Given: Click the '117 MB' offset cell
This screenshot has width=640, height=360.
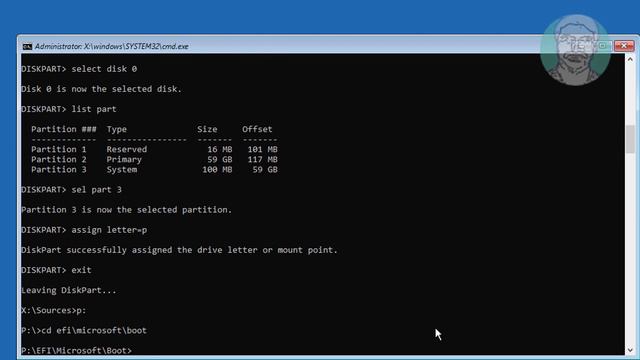Looking at the screenshot, I should (262, 159).
